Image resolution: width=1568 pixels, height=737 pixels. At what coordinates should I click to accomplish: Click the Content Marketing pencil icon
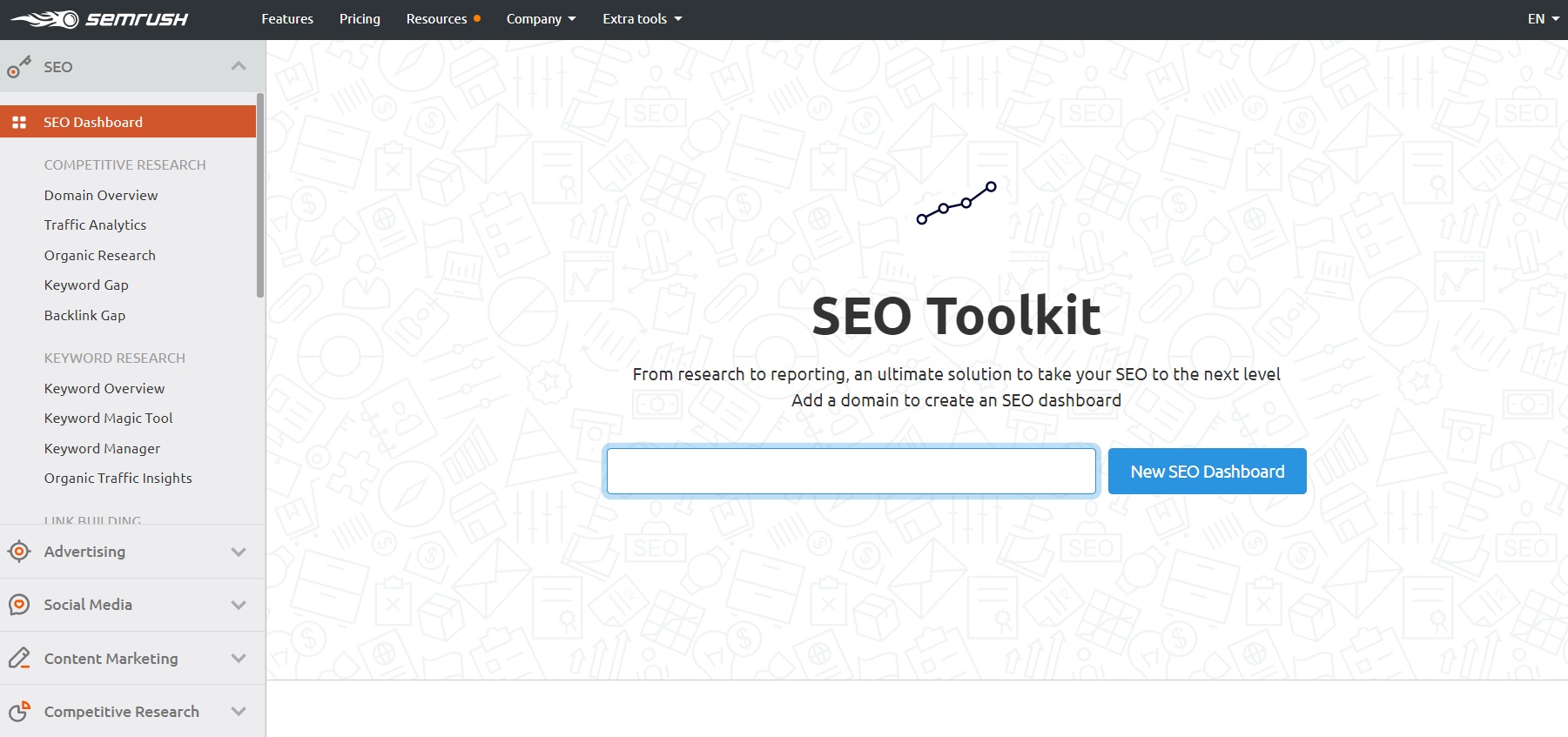(19, 658)
